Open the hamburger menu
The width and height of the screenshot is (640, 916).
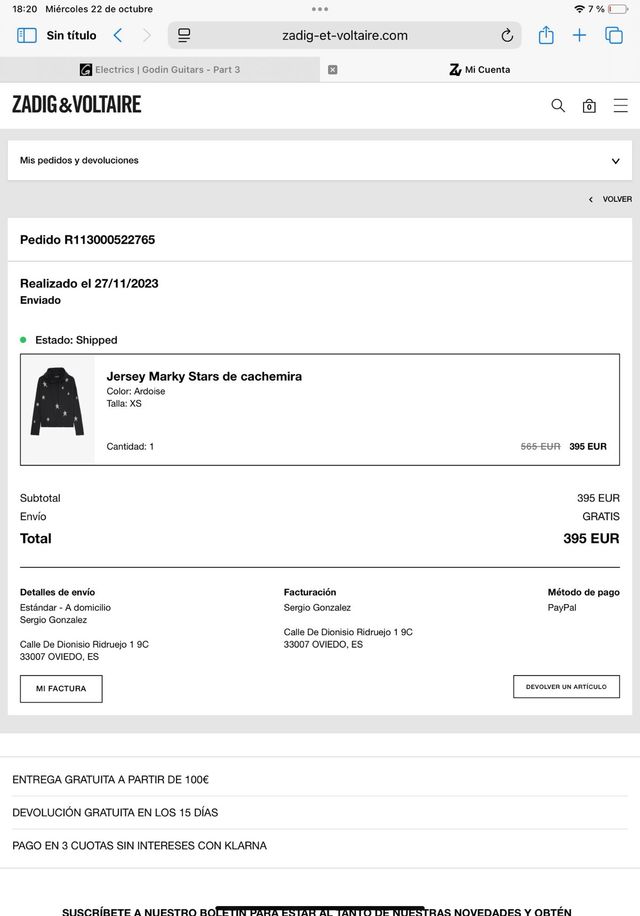pos(621,105)
